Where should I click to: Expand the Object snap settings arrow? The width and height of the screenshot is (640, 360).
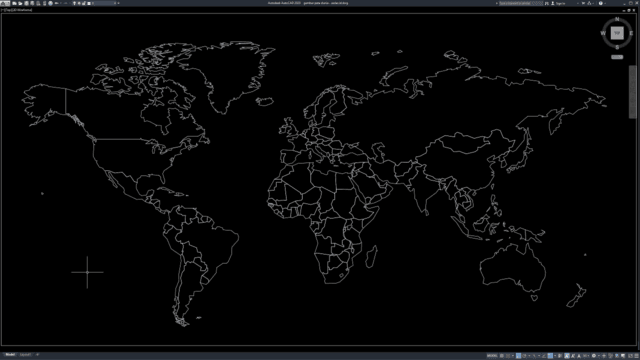tap(555, 356)
